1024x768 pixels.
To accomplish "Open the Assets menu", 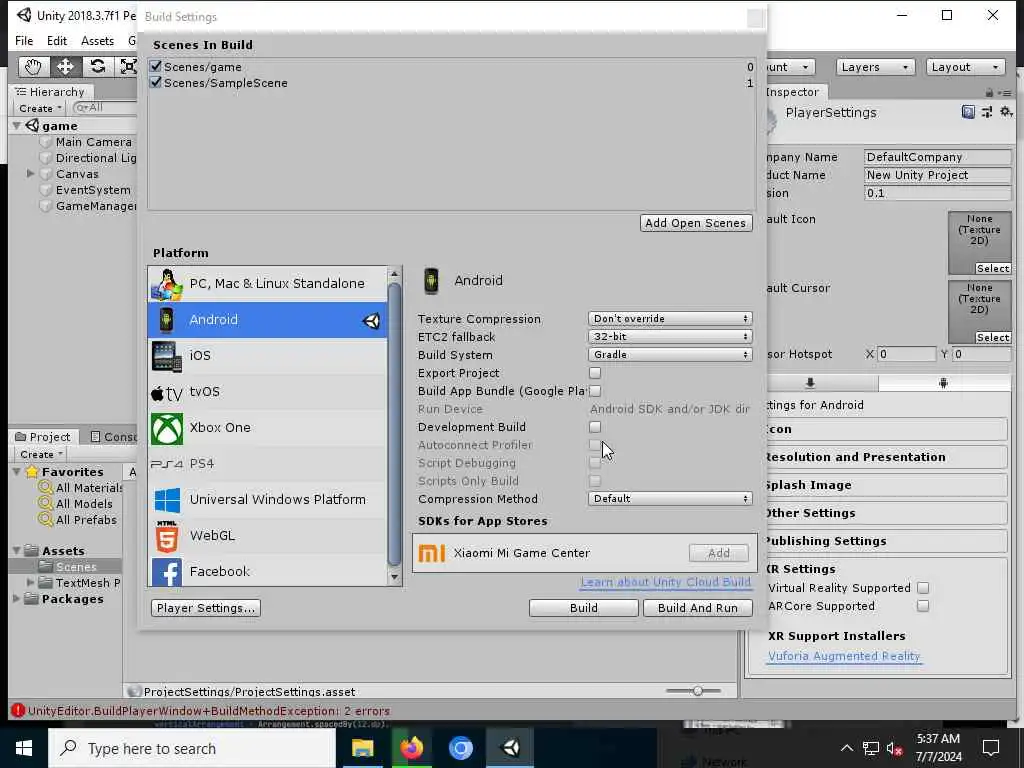I will (x=97, y=40).
